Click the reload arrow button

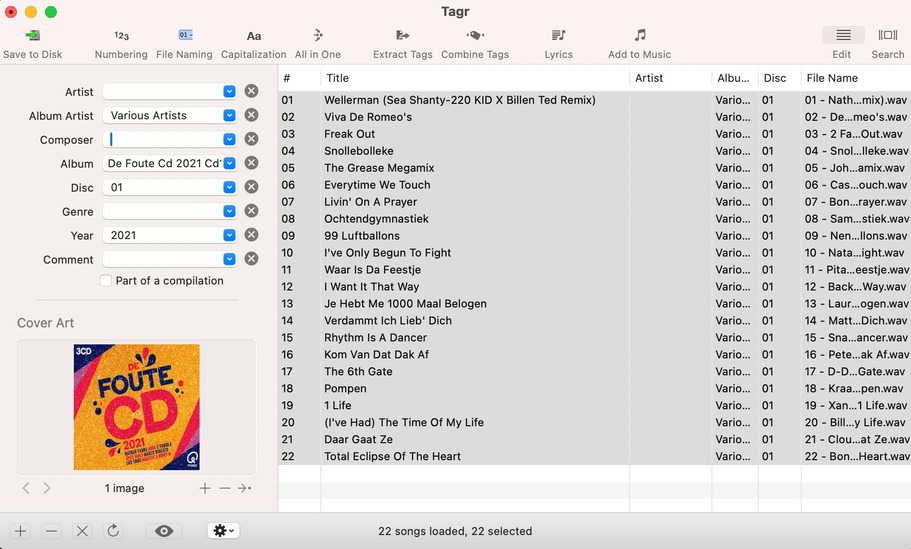click(113, 531)
